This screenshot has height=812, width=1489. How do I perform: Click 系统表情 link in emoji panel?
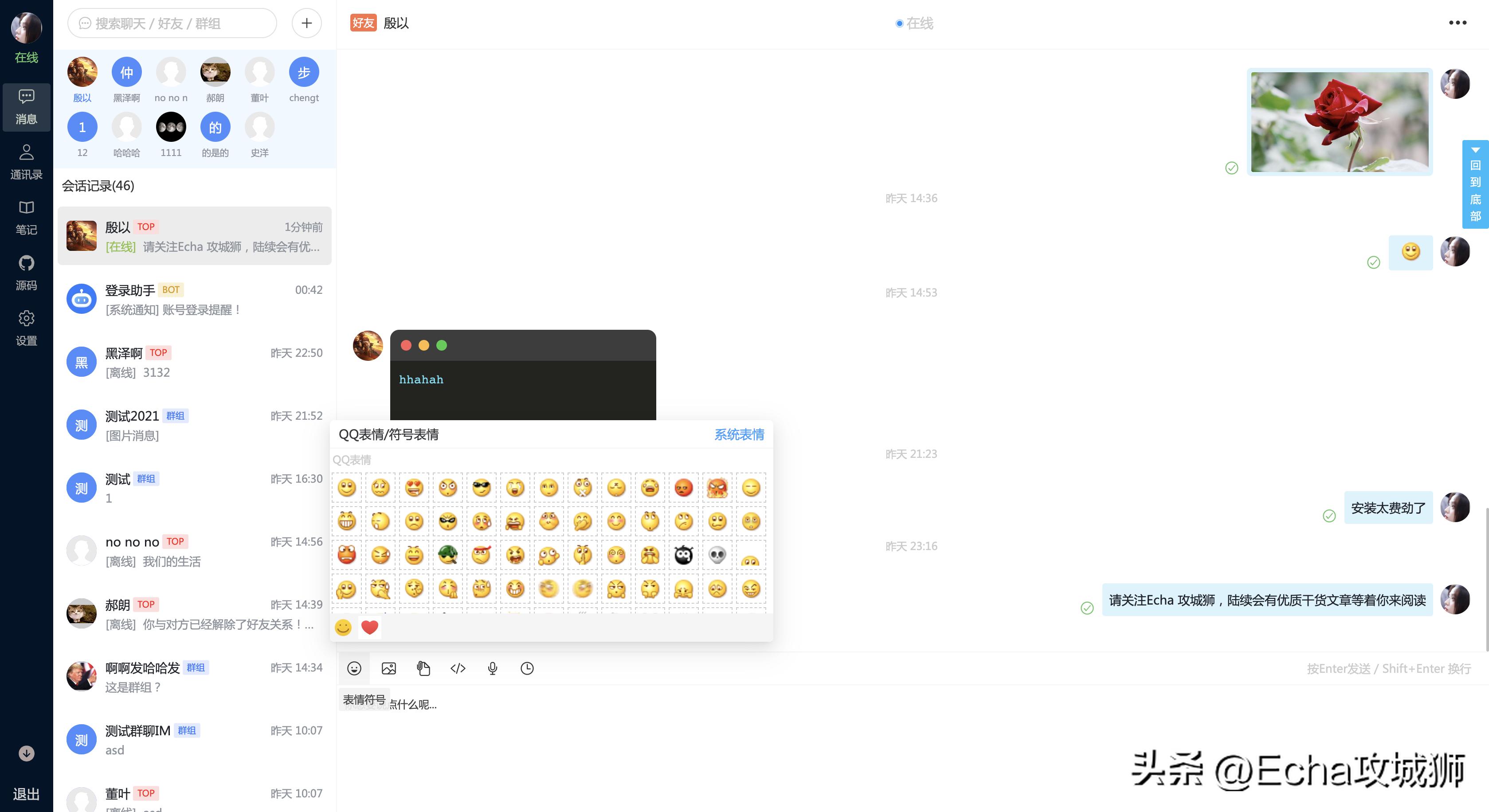739,434
